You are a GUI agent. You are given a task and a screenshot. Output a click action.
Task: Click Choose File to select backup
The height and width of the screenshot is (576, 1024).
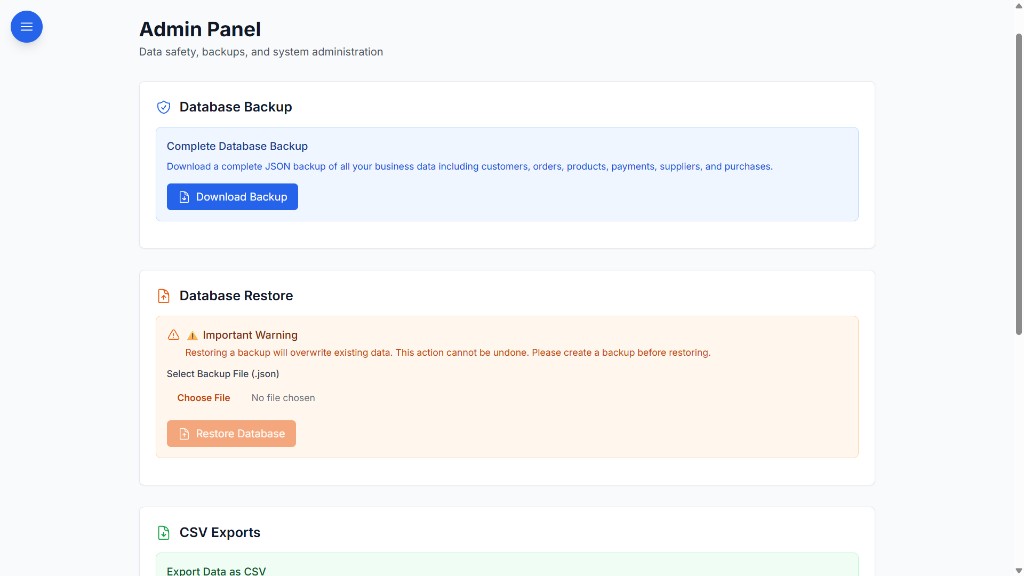(x=204, y=398)
